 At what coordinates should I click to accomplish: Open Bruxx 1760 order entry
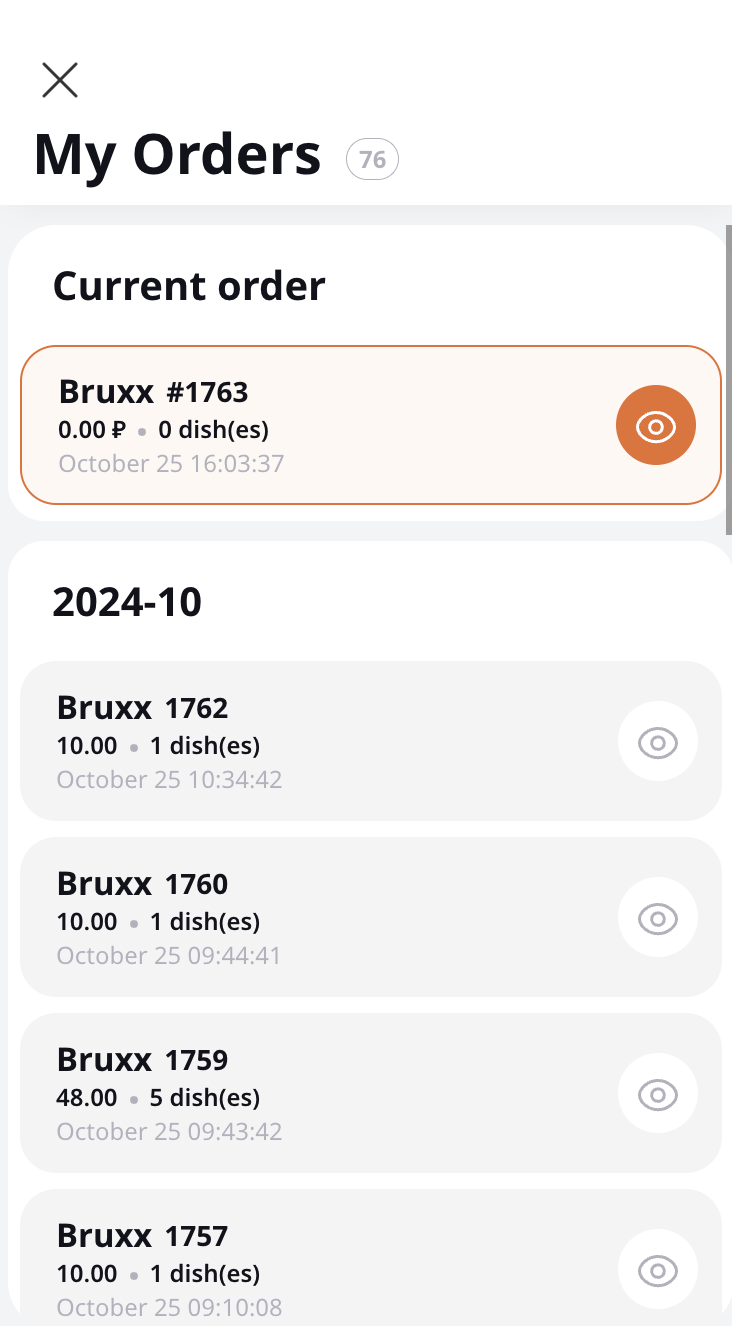pyautogui.click(x=371, y=917)
